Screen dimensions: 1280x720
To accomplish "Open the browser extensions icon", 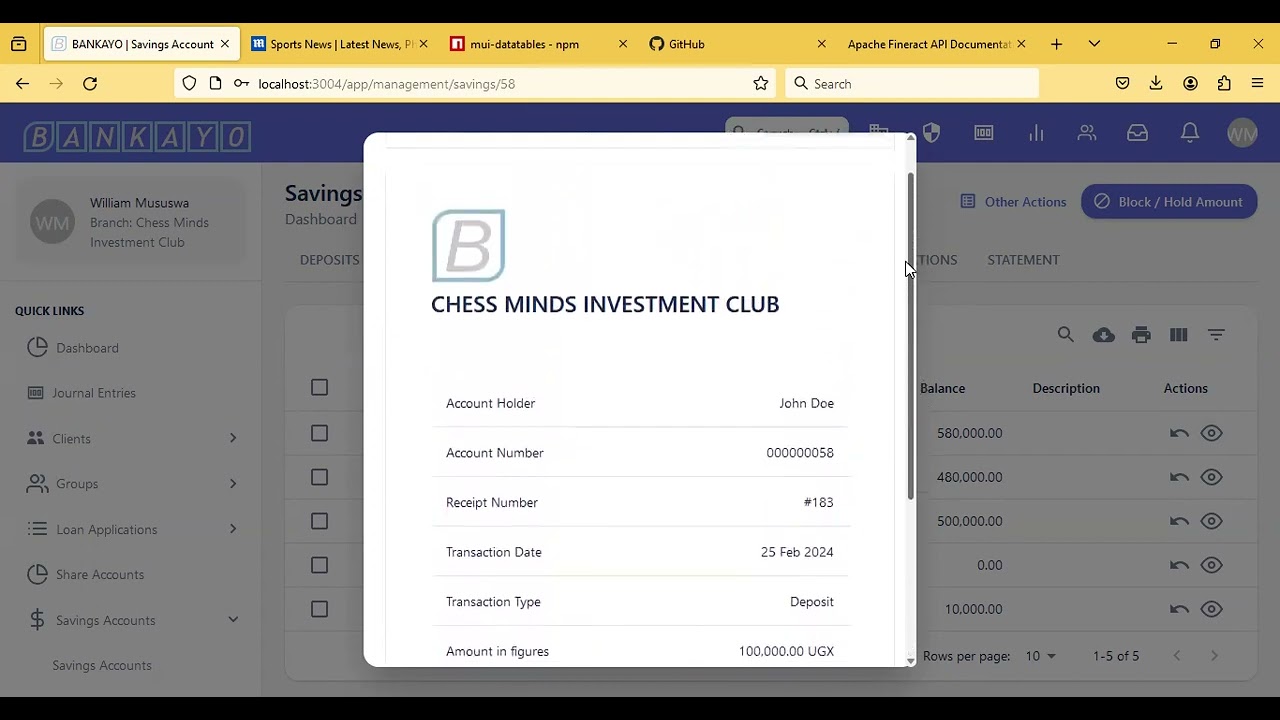I will click(1224, 84).
